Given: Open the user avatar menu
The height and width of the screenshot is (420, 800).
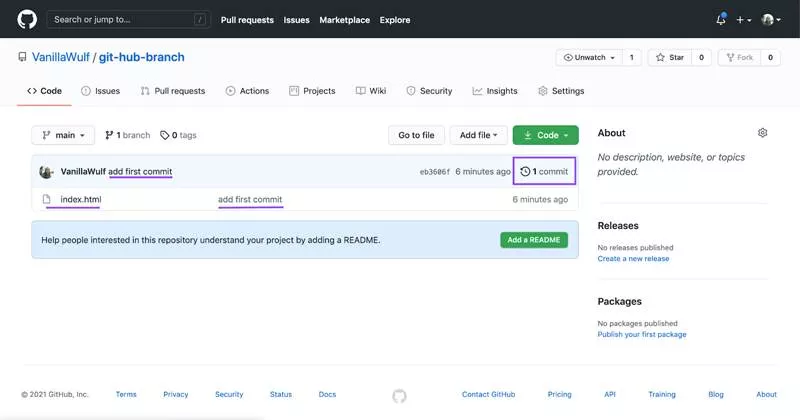Looking at the screenshot, I should (771, 20).
